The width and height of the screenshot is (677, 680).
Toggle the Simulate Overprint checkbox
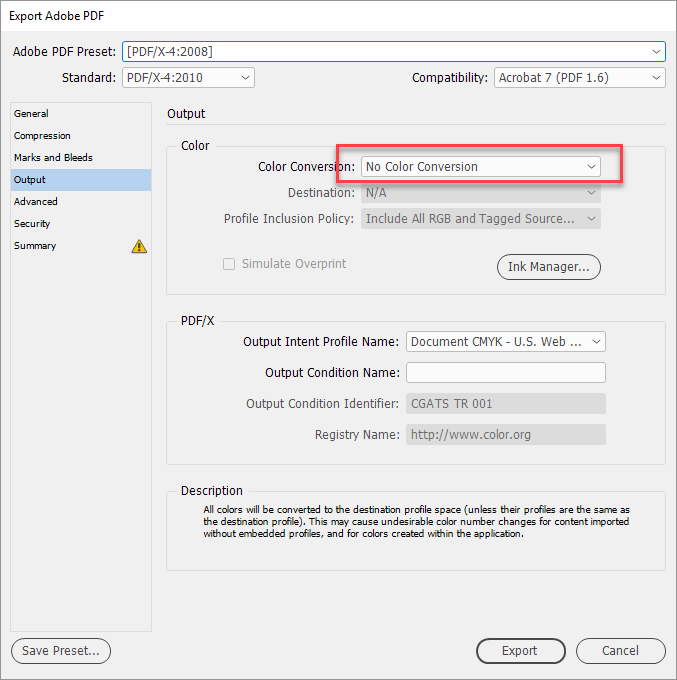[x=229, y=264]
